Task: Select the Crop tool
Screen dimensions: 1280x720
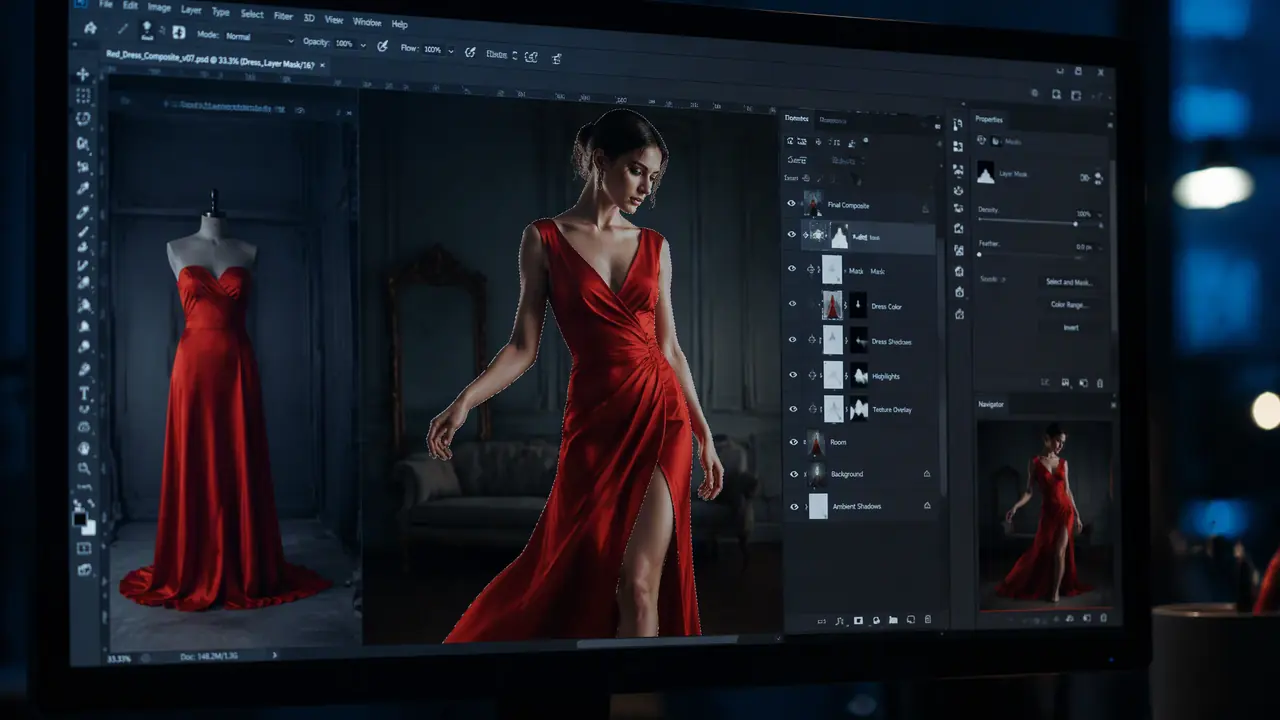Action: [83, 166]
